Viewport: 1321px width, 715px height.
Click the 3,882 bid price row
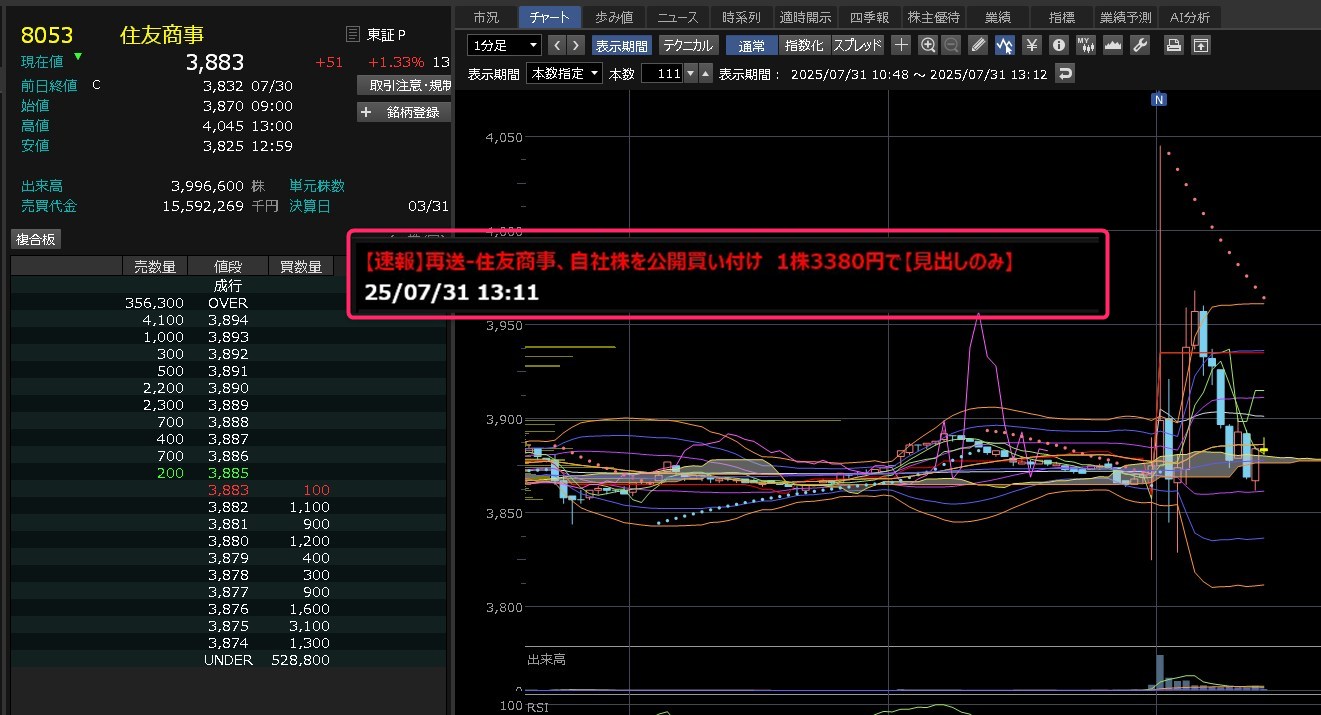click(x=228, y=507)
